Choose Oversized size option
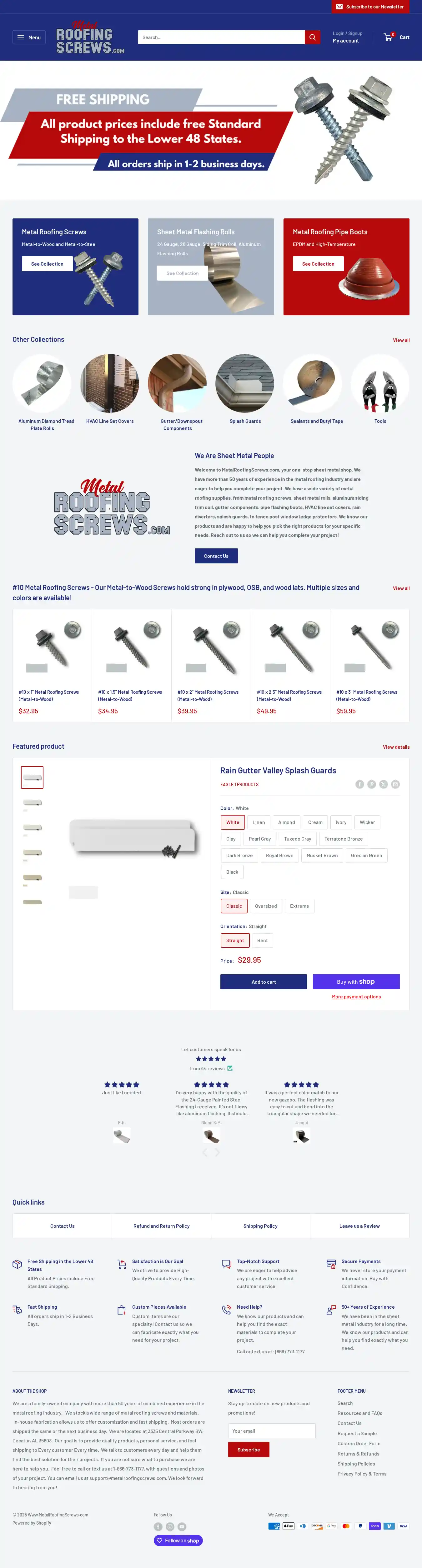Screen dimensions: 422x1568 265,906
